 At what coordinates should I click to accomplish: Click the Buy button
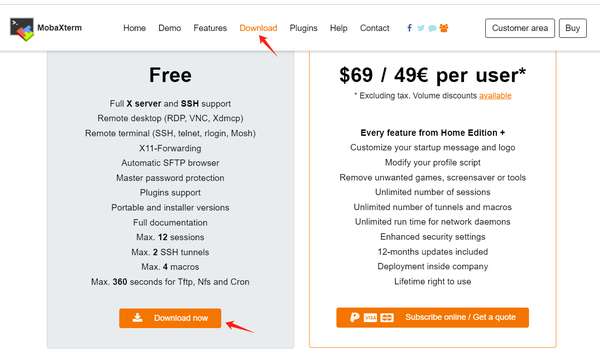point(572,28)
